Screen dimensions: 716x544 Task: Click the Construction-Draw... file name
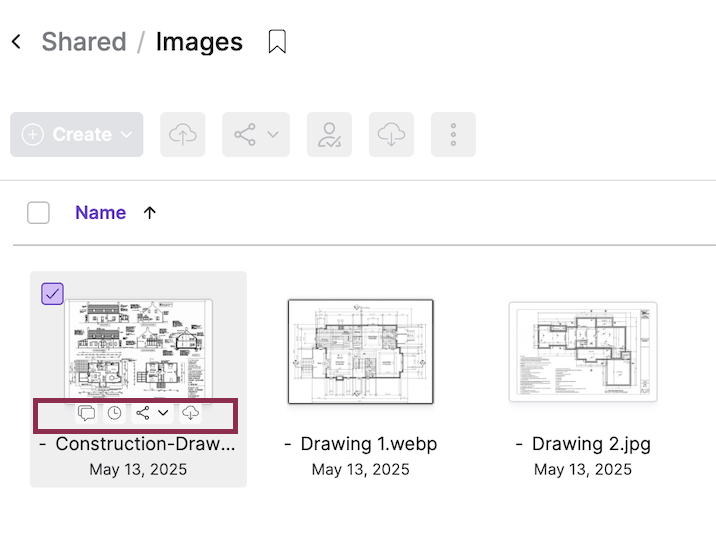[145, 444]
